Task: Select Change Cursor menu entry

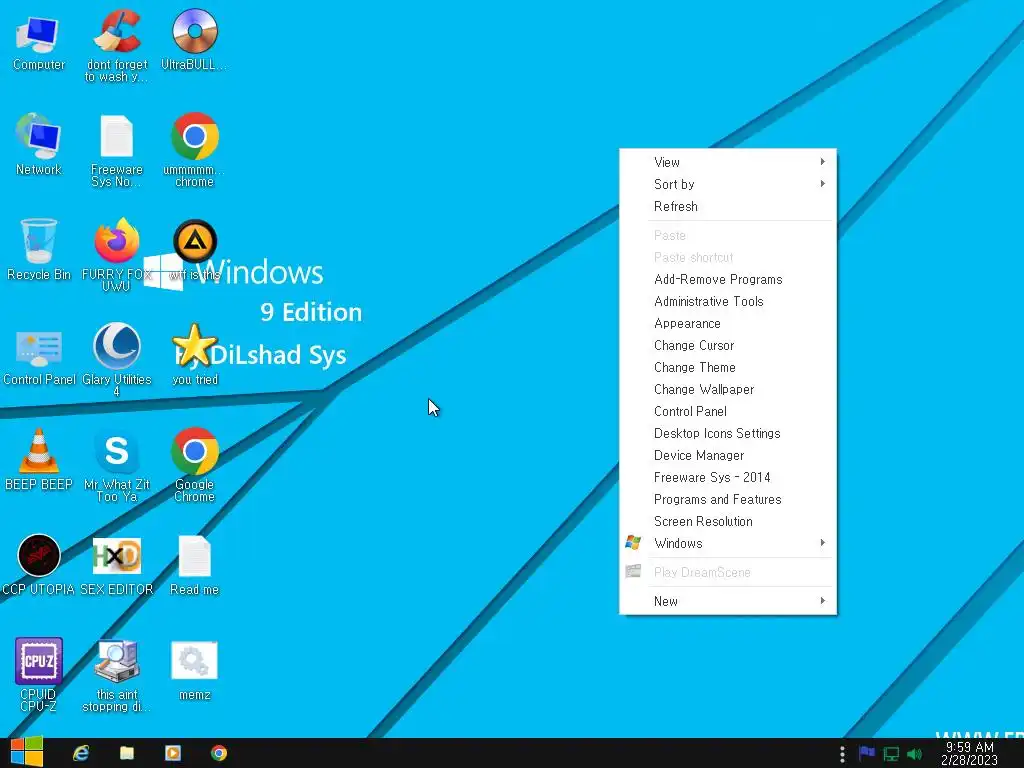Action: 728,345
